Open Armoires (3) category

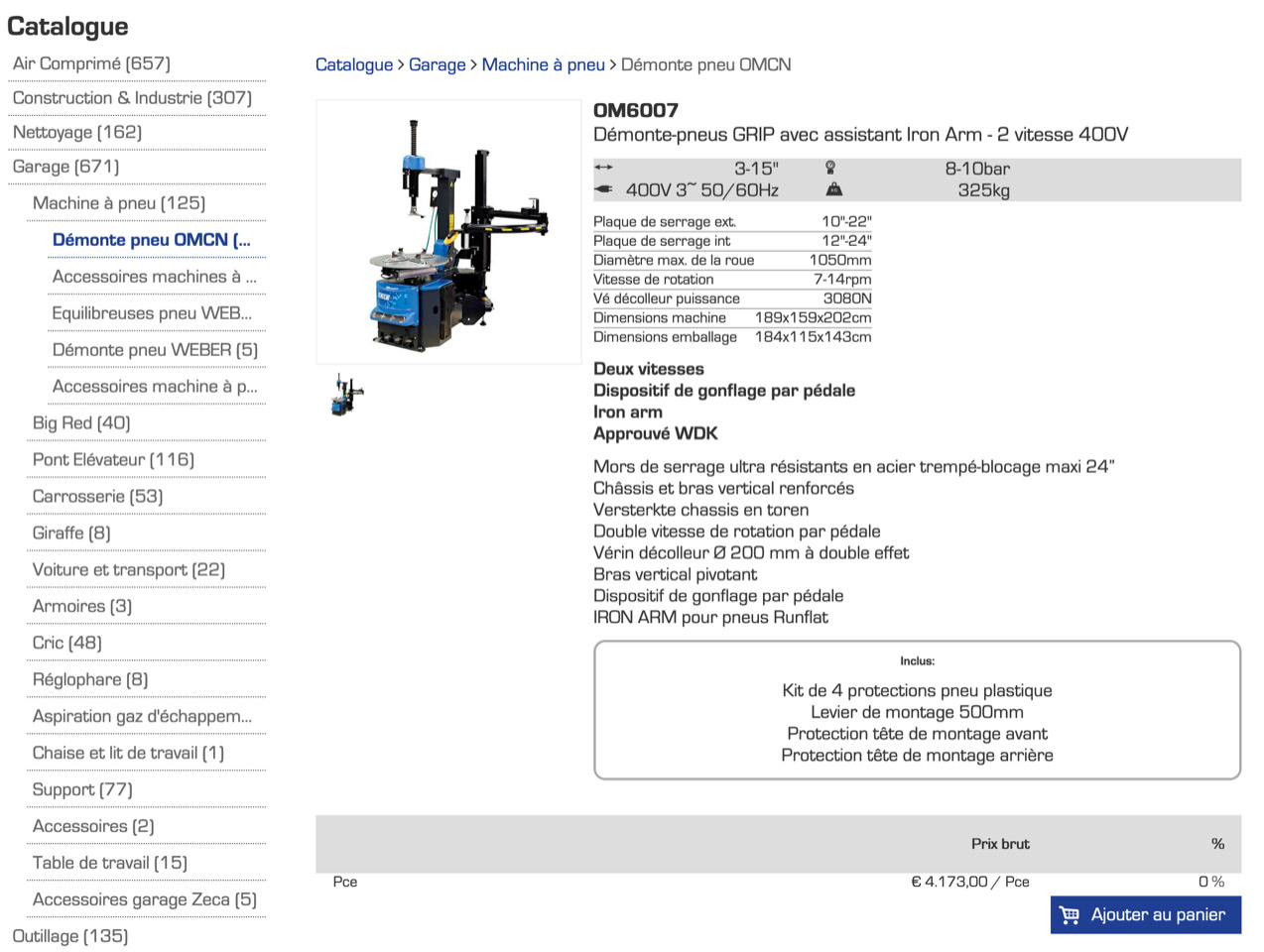[82, 607]
